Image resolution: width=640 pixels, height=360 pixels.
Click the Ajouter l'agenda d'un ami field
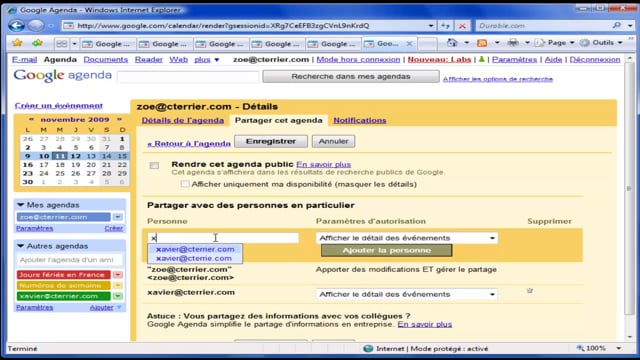tap(70, 260)
